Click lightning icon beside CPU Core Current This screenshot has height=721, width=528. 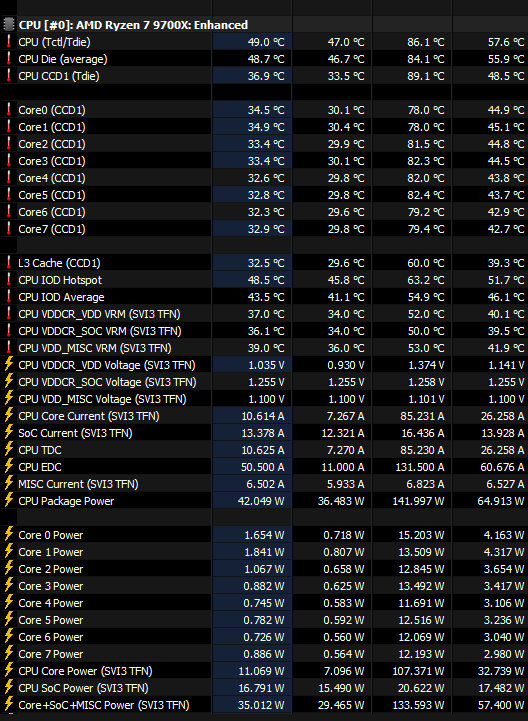[9, 416]
